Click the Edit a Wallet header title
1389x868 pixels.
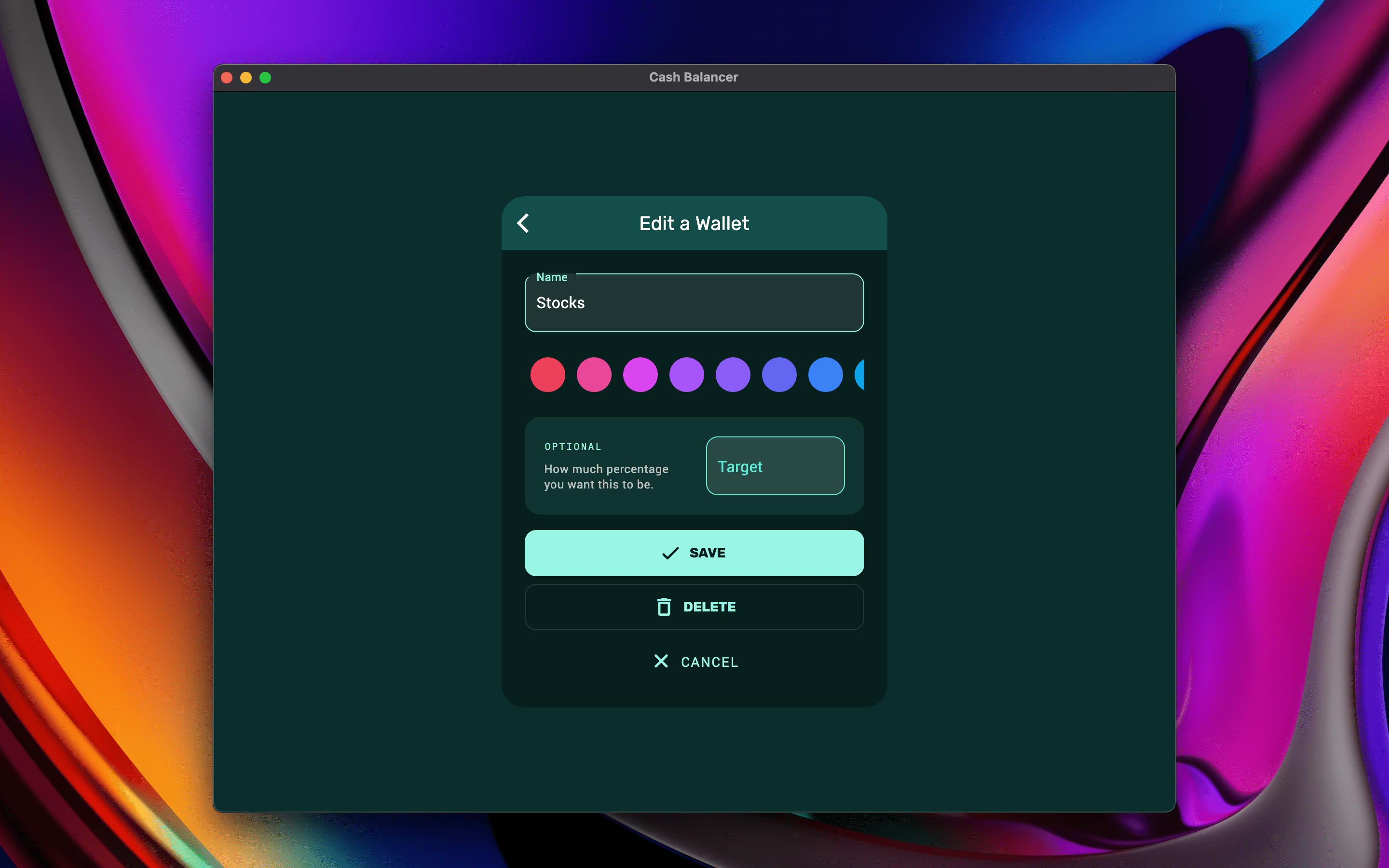[x=694, y=223]
